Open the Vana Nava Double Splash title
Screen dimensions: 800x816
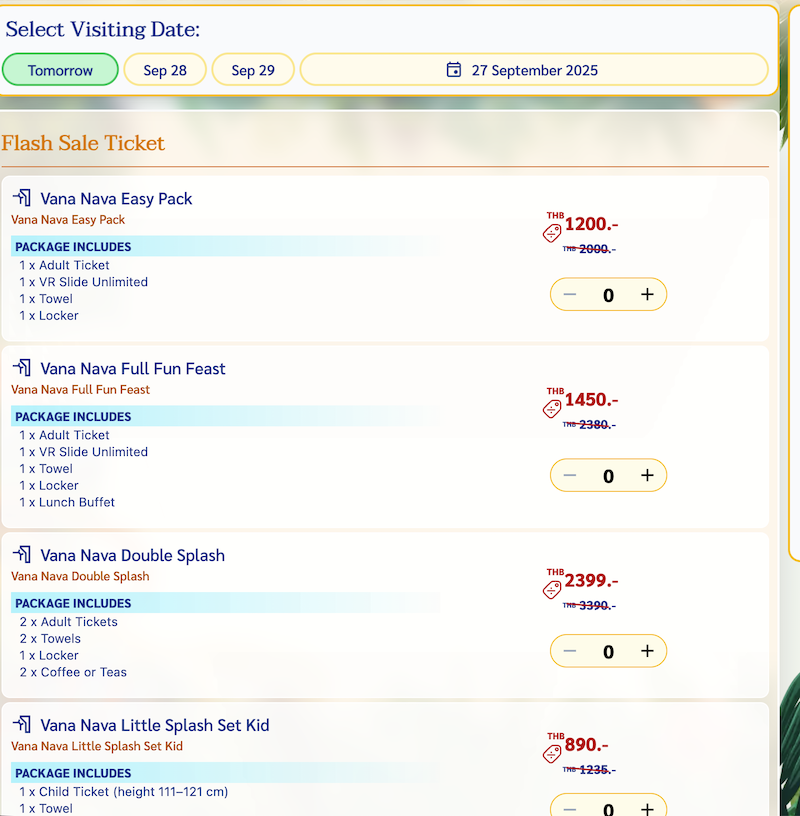pos(132,556)
